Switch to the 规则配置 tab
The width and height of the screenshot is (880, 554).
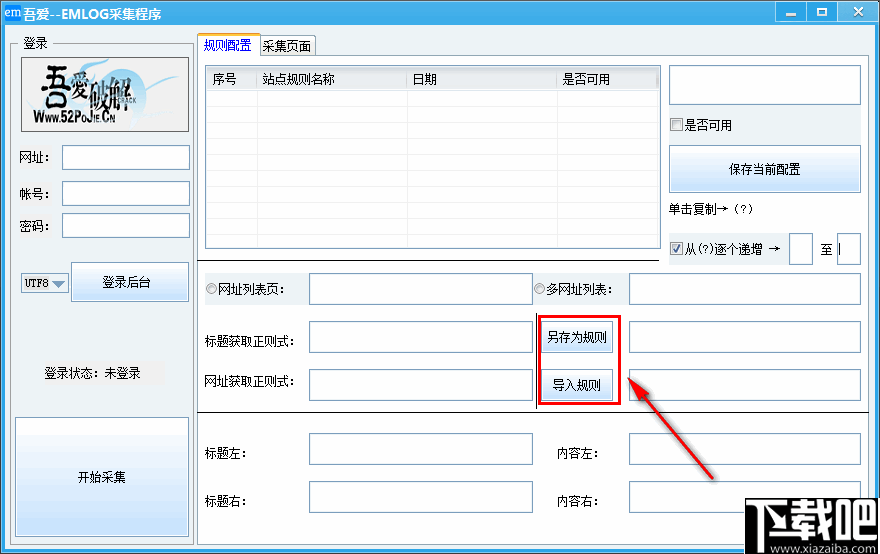coord(228,45)
